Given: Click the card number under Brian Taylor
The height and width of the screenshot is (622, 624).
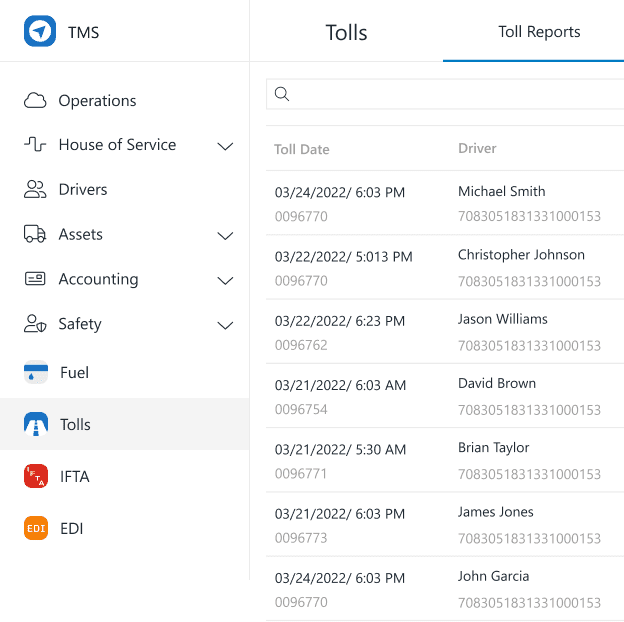Looking at the screenshot, I should [529, 474].
